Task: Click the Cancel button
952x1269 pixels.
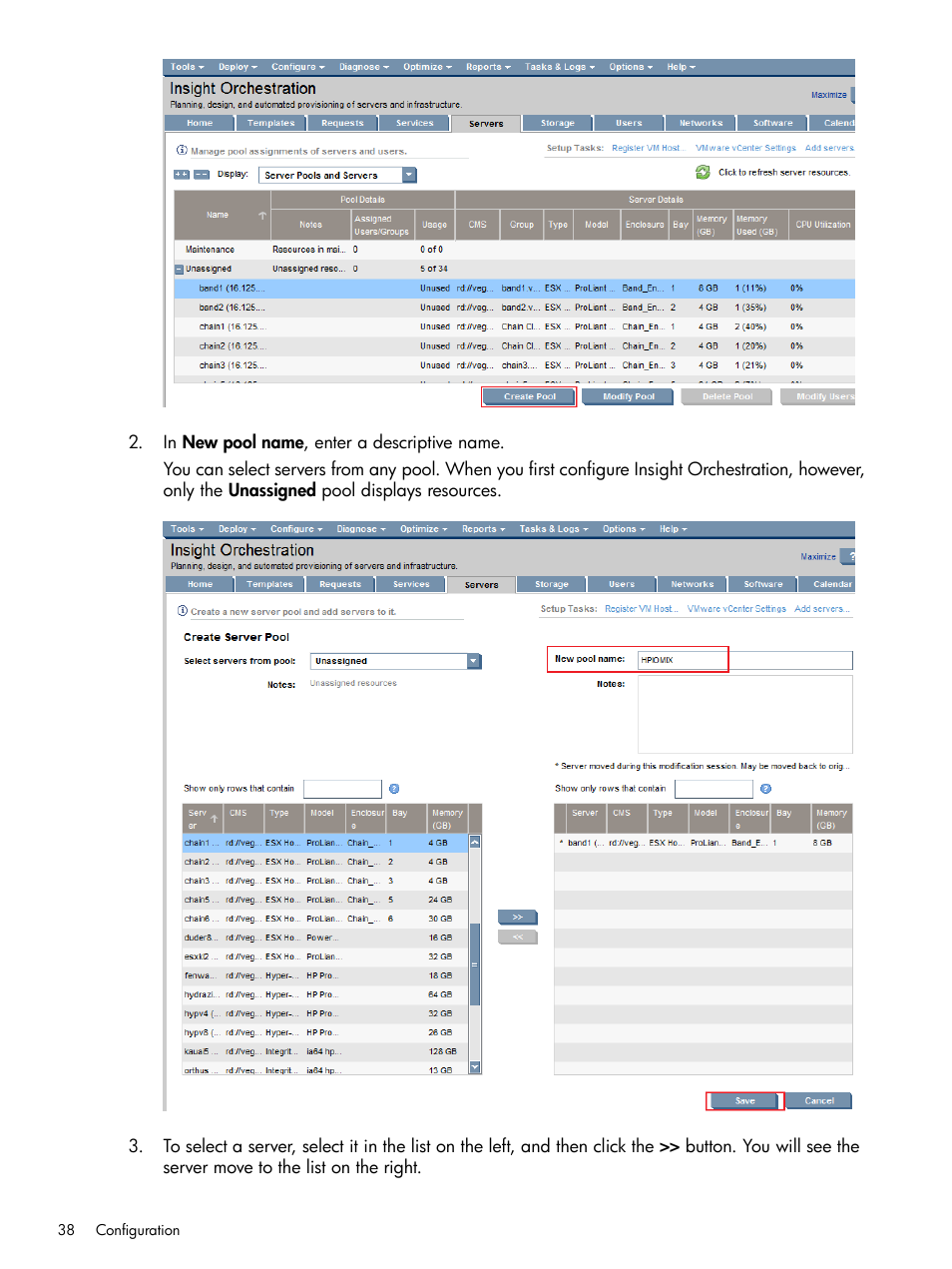Action: 819,1100
